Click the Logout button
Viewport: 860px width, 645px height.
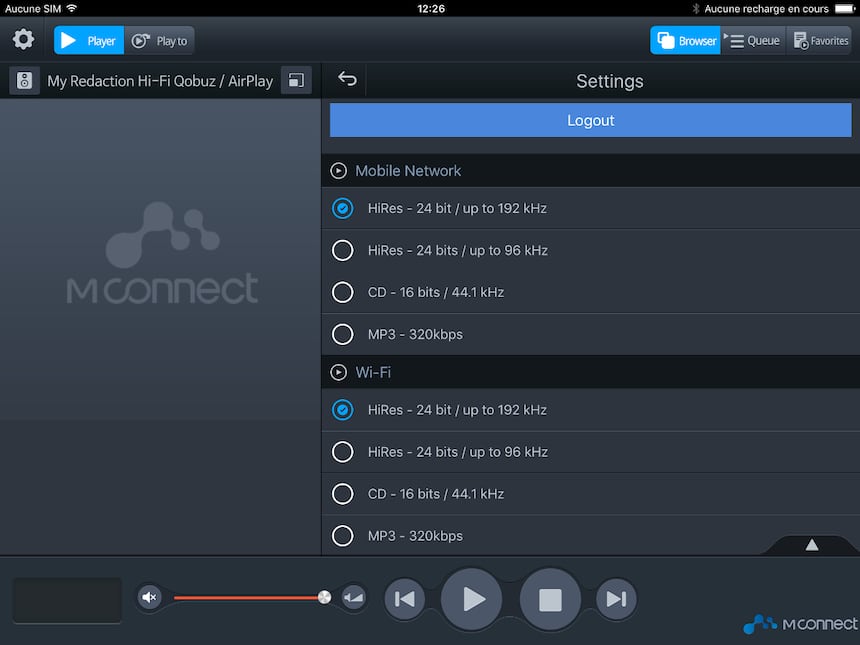coord(591,120)
